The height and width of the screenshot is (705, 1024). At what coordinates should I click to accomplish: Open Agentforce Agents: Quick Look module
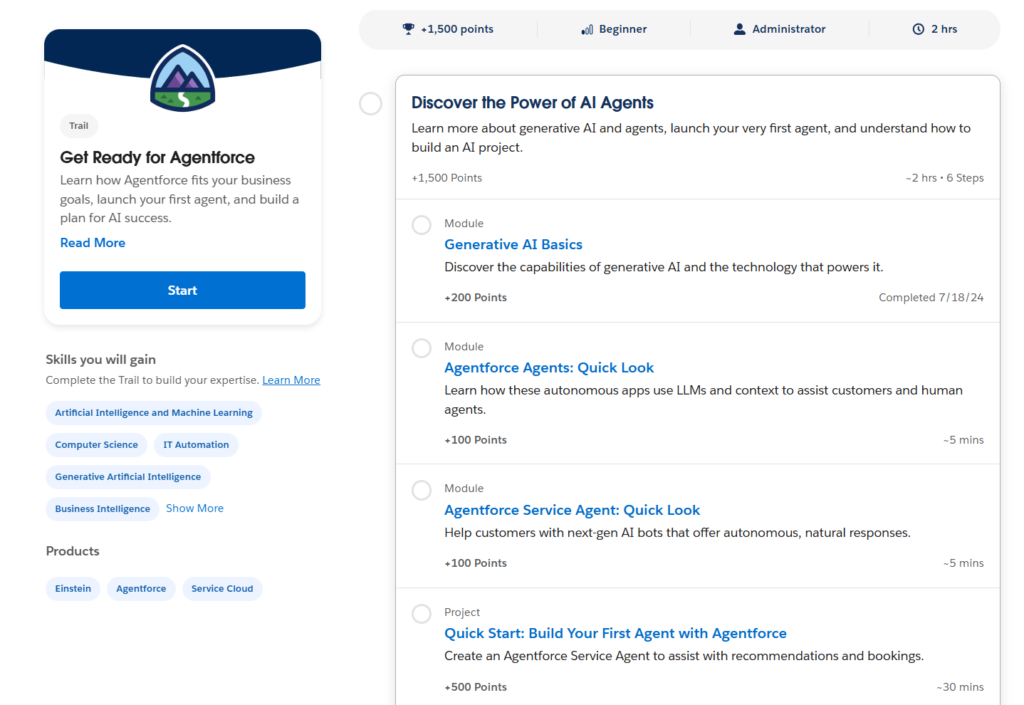pyautogui.click(x=549, y=367)
